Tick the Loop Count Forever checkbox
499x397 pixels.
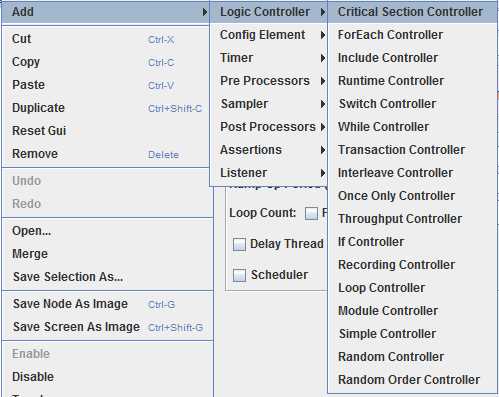(311, 213)
